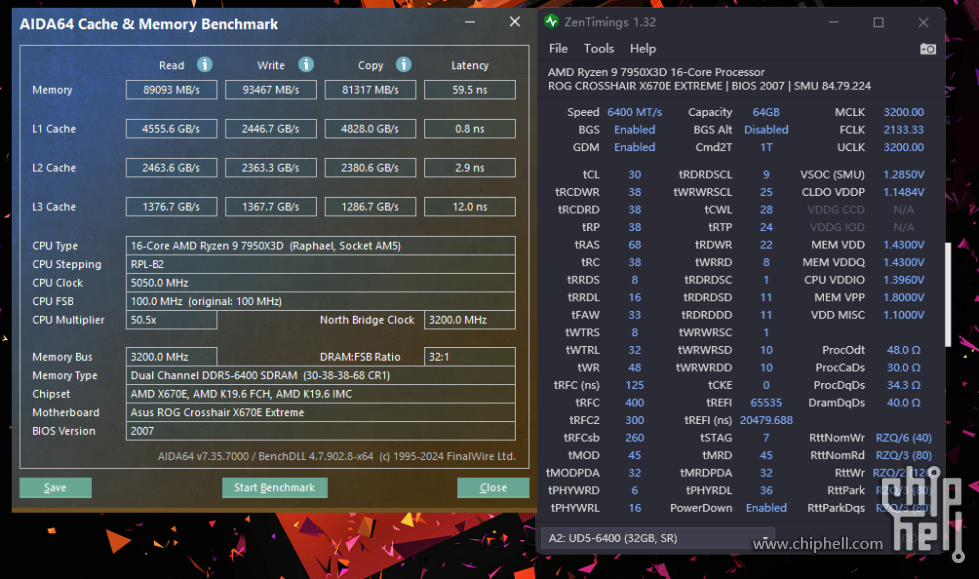Screen dimensions: 979x579
Task: Click the tRFC value 400
Action: point(634,403)
